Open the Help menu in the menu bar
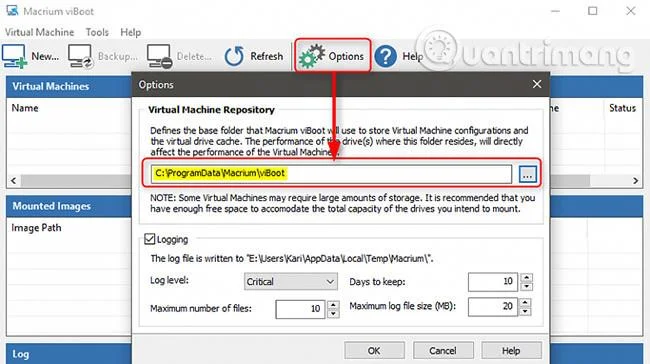 [x=131, y=32]
